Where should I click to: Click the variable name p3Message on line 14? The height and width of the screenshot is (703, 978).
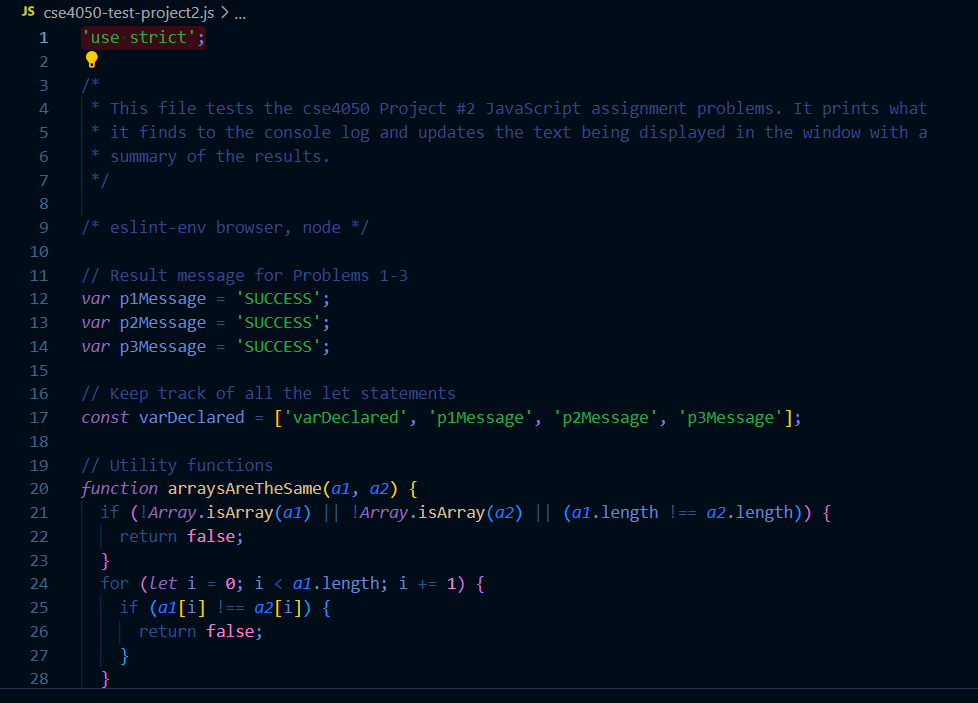point(163,346)
